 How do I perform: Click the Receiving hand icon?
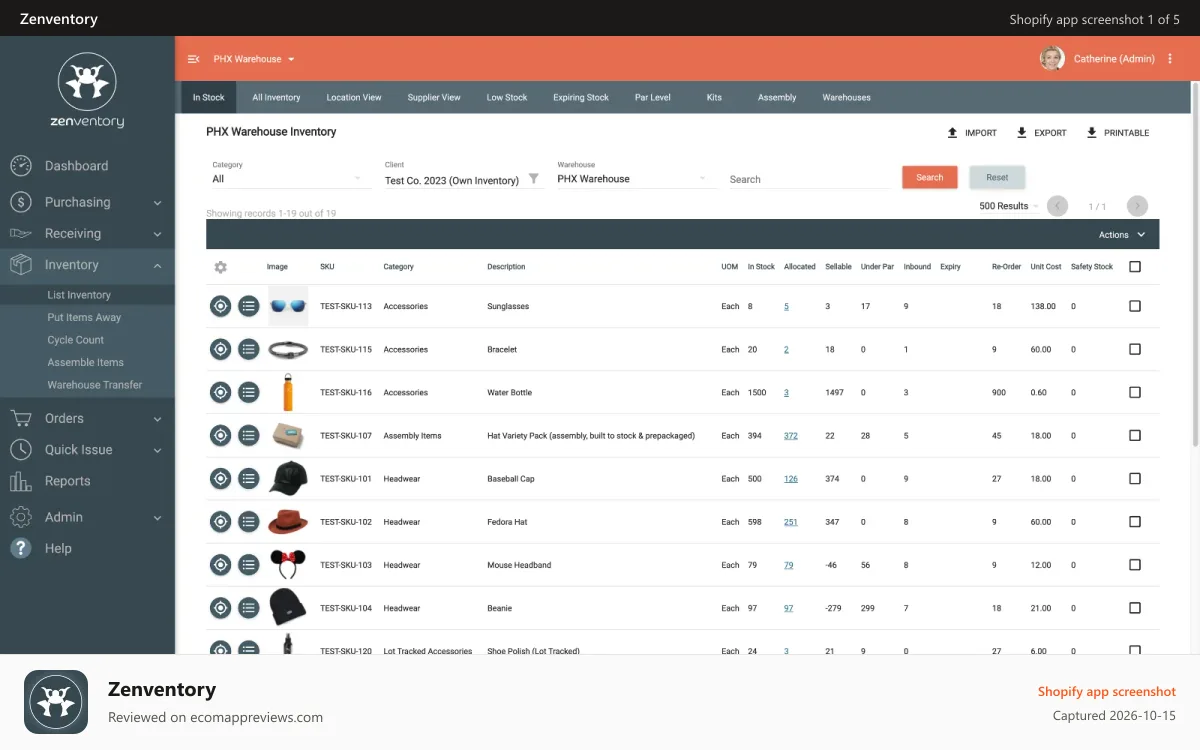21,233
